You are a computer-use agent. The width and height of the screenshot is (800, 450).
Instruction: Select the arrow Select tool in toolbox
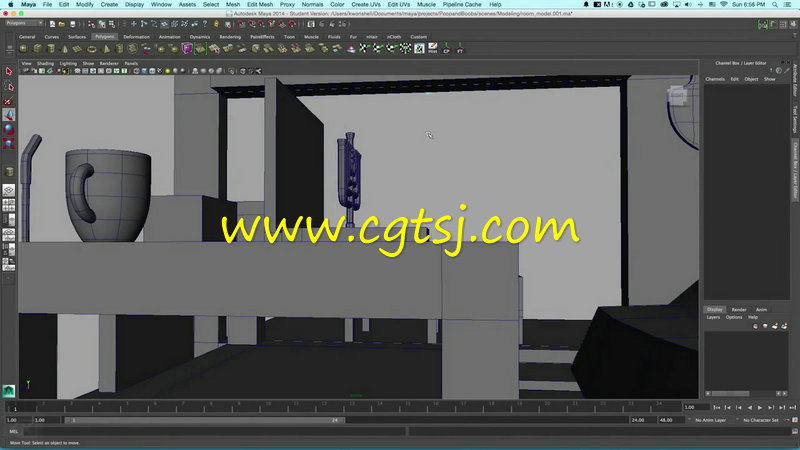pyautogui.click(x=9, y=71)
